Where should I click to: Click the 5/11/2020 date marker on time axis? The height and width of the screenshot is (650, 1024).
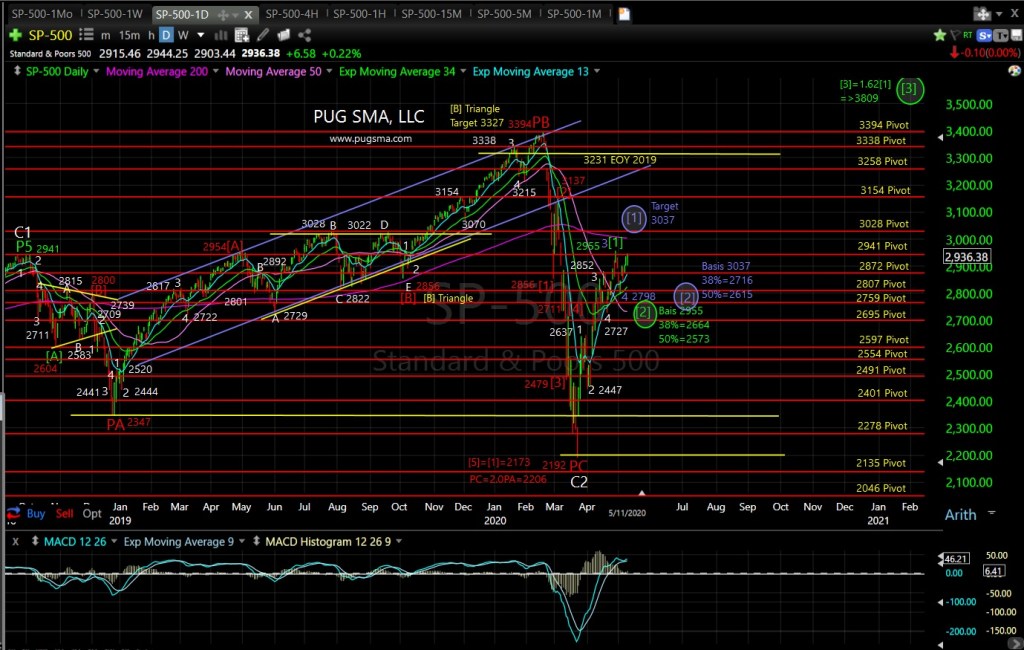tap(627, 513)
